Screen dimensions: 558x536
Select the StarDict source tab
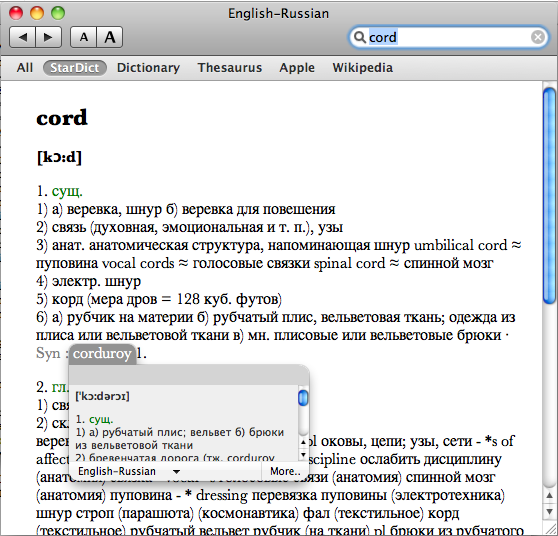(75, 68)
